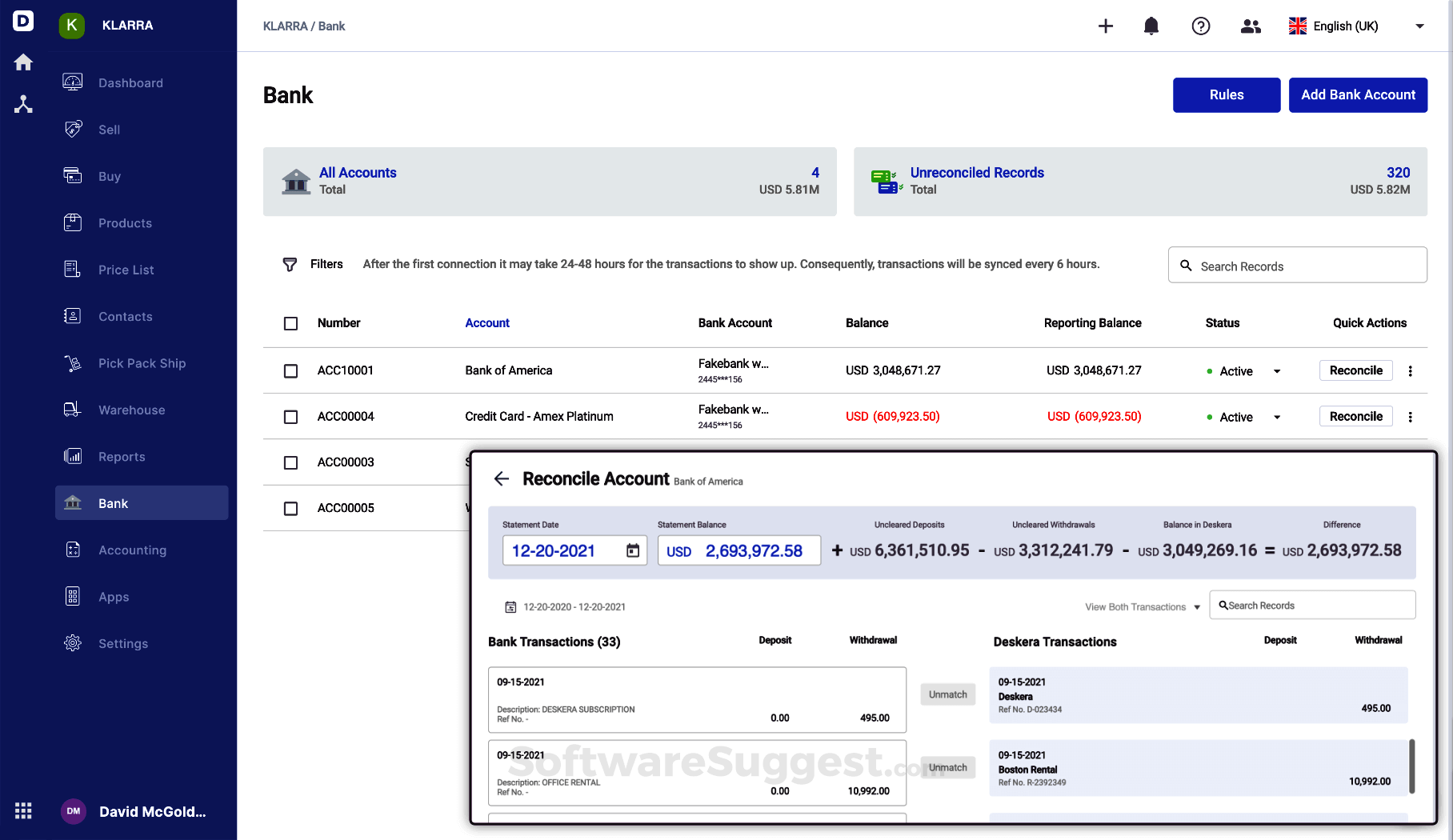The image size is (1453, 840).
Task: Open the Unreconciled Records link
Action: [x=977, y=173]
